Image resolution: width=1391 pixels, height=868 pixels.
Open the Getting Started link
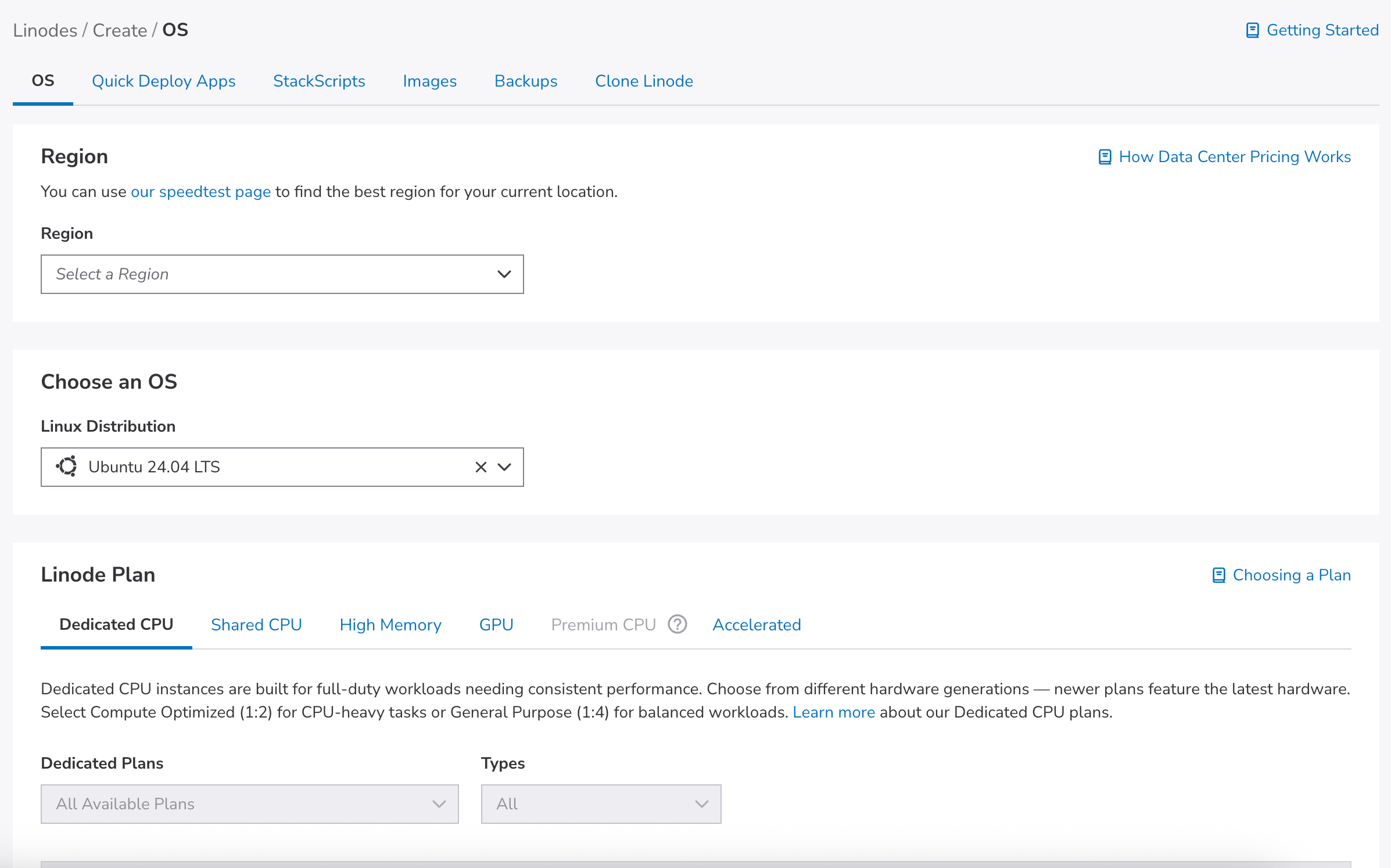click(x=1322, y=30)
